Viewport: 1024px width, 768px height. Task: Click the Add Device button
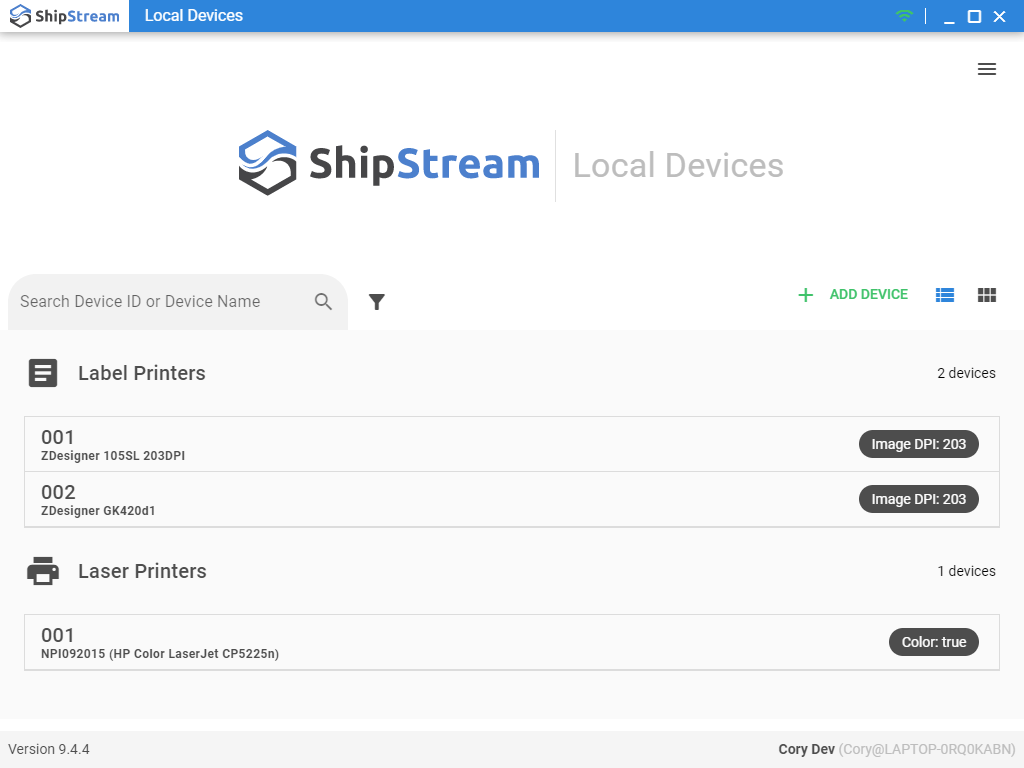[x=868, y=295]
